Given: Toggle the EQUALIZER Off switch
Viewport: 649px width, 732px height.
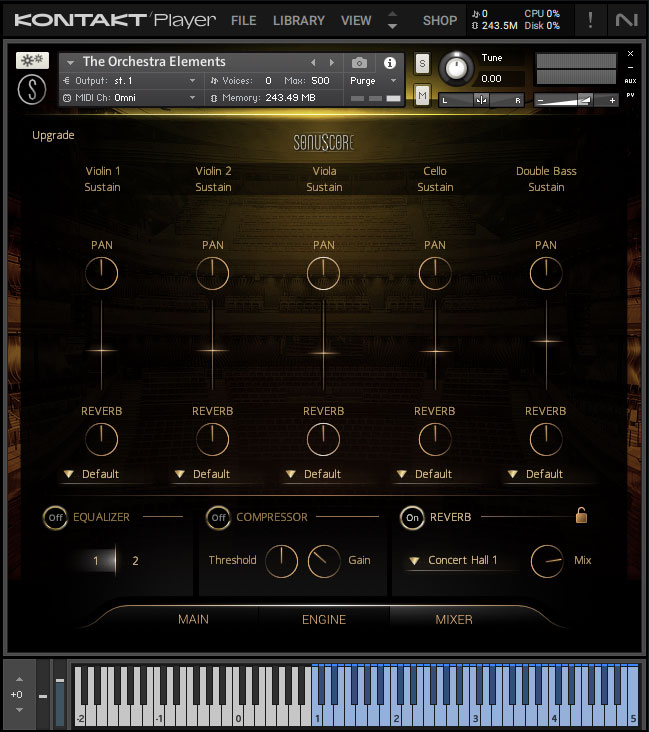Looking at the screenshot, I should tap(55, 518).
